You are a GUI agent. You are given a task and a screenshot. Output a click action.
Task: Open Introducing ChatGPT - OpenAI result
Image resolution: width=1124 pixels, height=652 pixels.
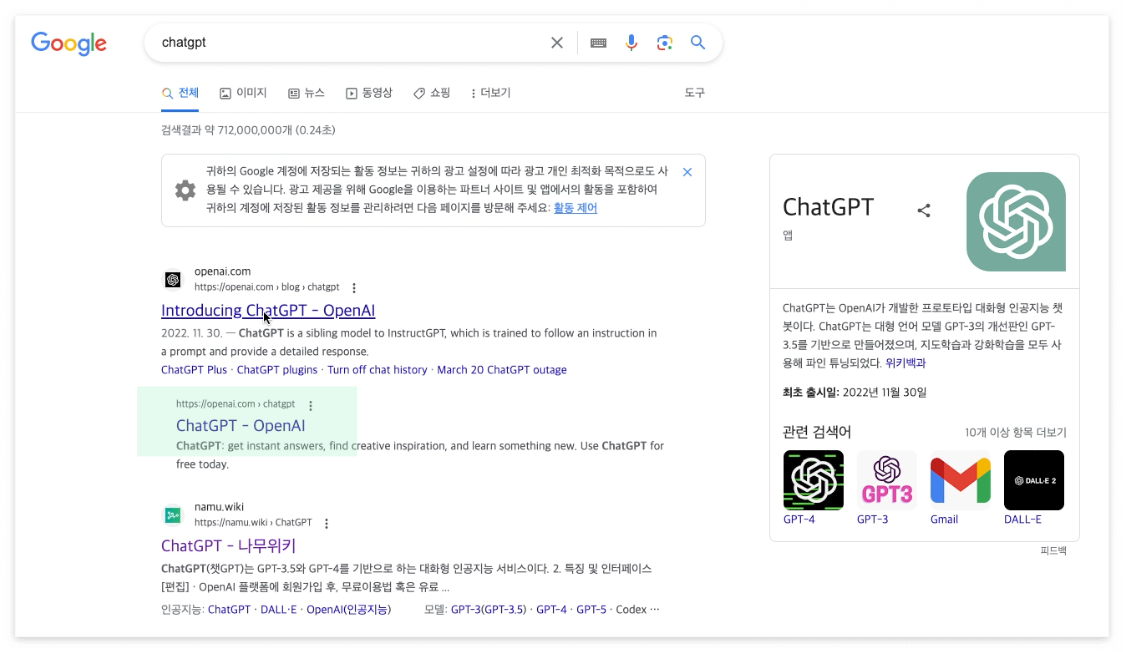coord(268,310)
